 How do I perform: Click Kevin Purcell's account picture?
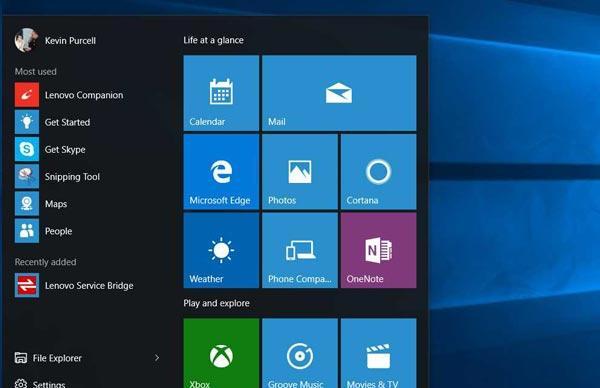coord(26,40)
